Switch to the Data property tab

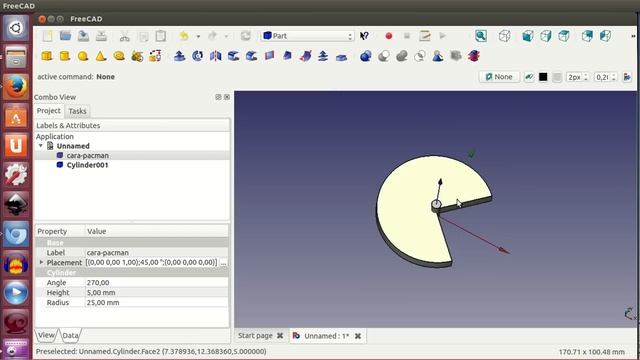[x=70, y=336]
